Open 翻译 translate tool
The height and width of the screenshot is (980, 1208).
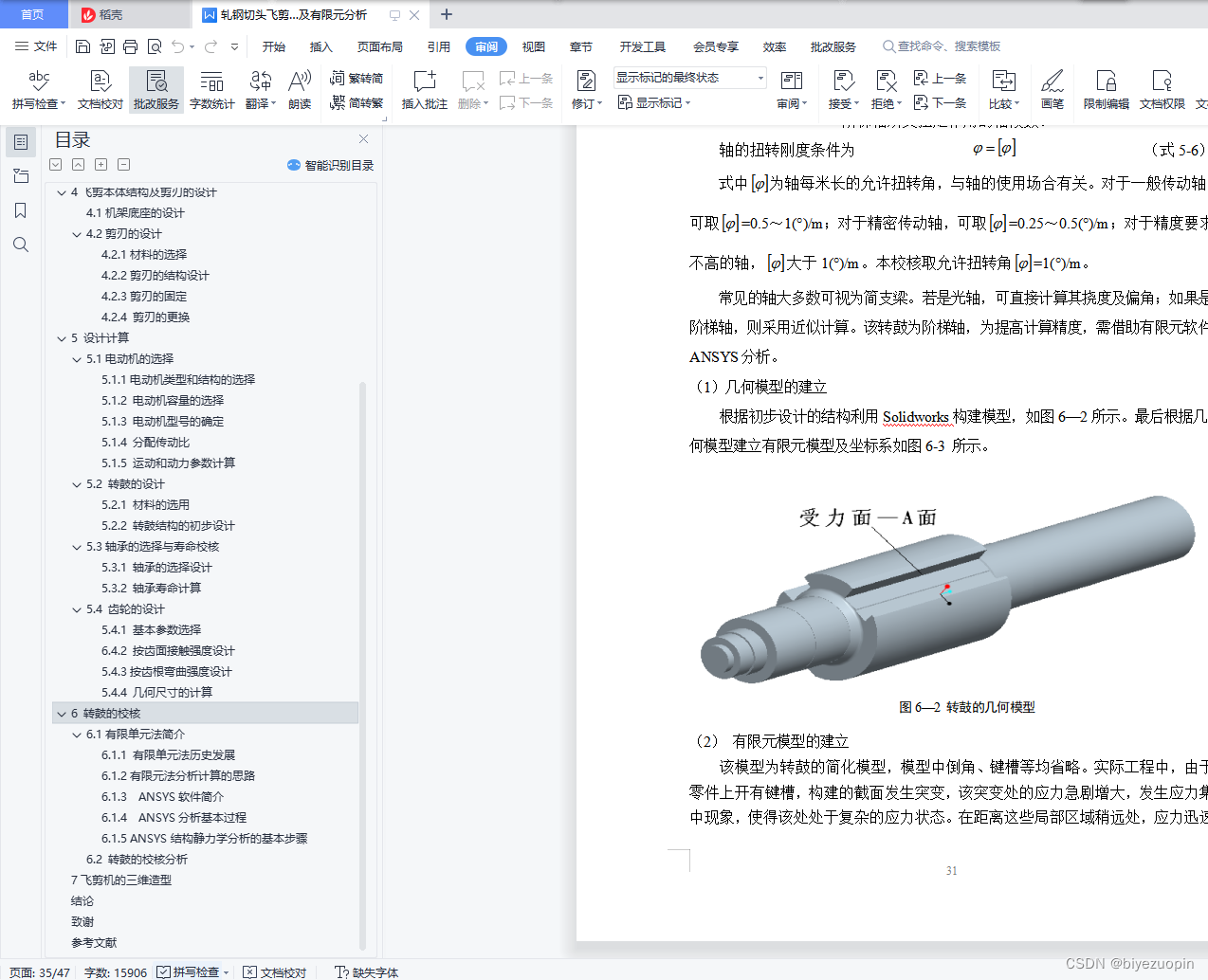click(261, 90)
